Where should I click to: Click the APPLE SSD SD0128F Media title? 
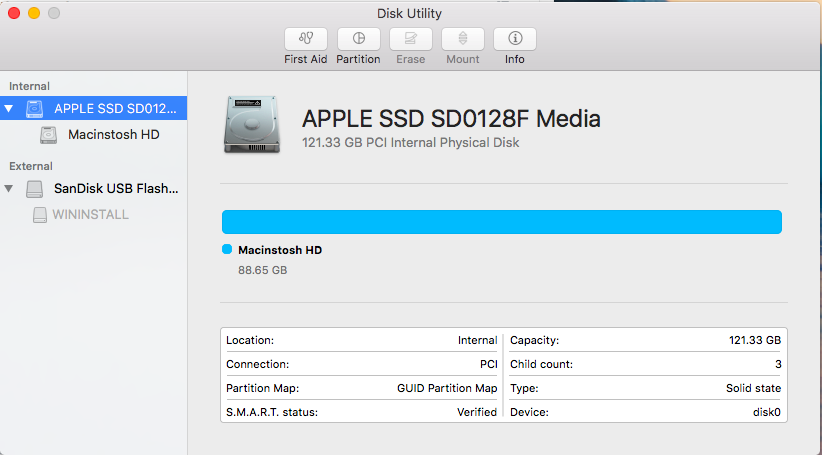[x=451, y=118]
